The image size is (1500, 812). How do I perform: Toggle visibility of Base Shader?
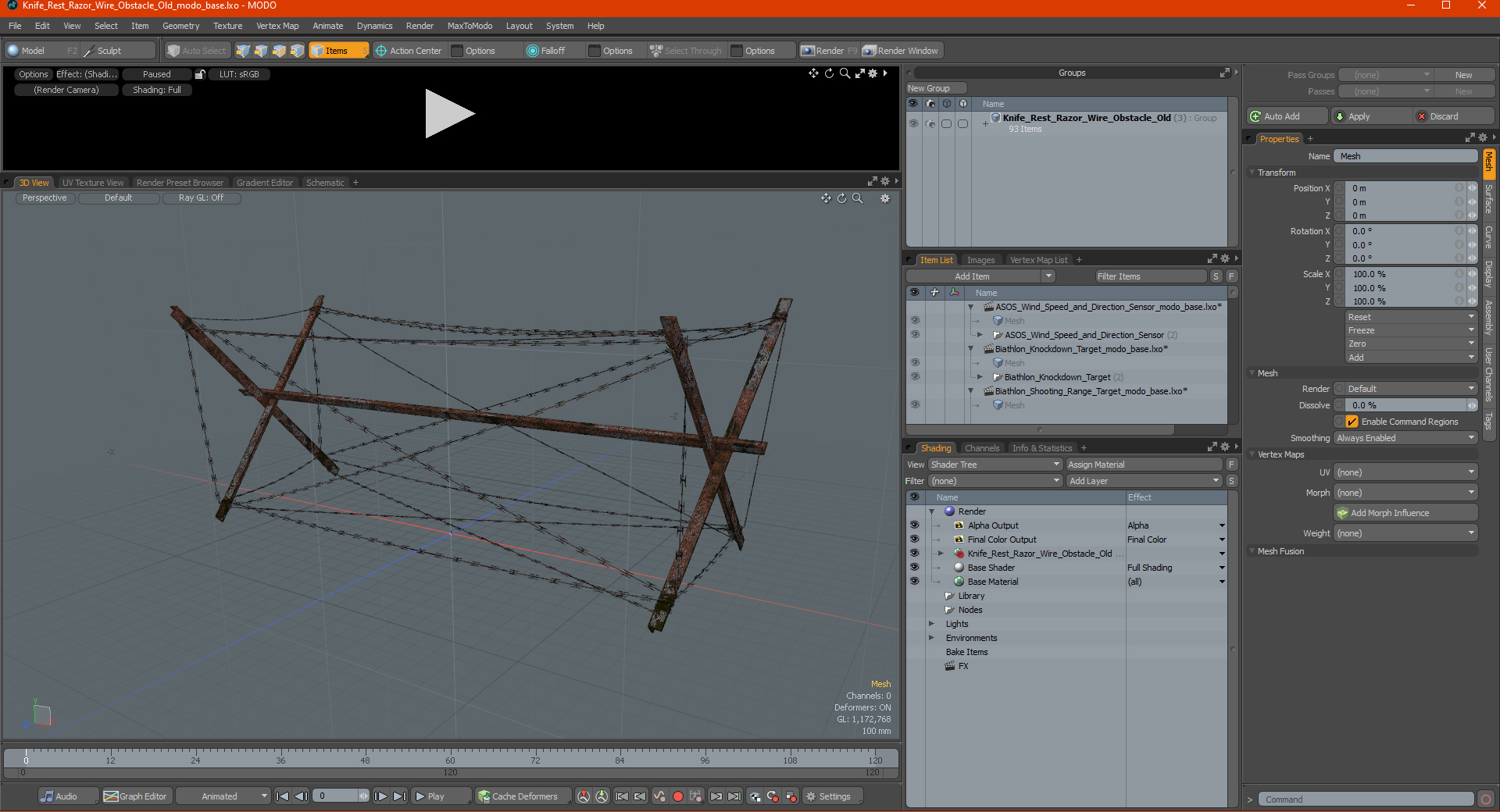tap(914, 568)
